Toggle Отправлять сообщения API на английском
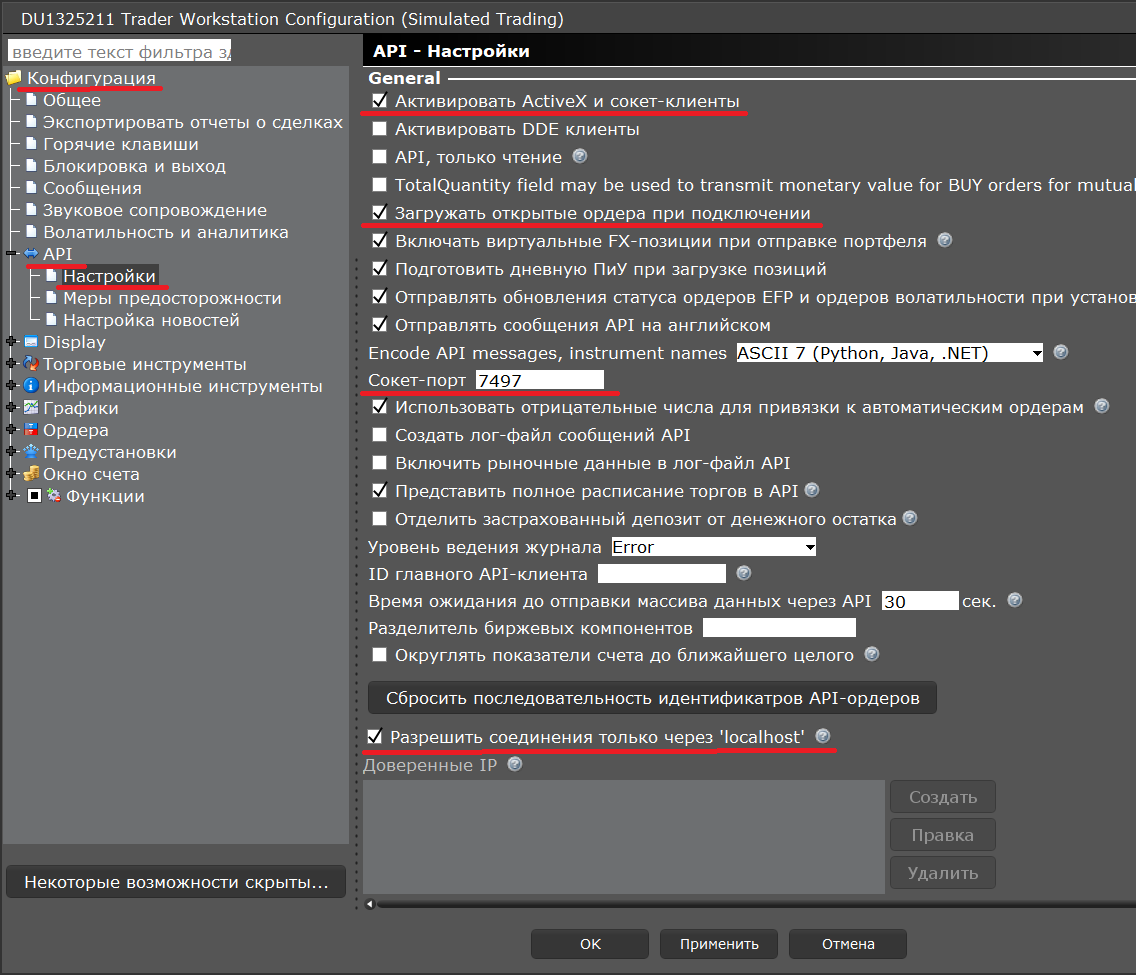 pos(380,325)
